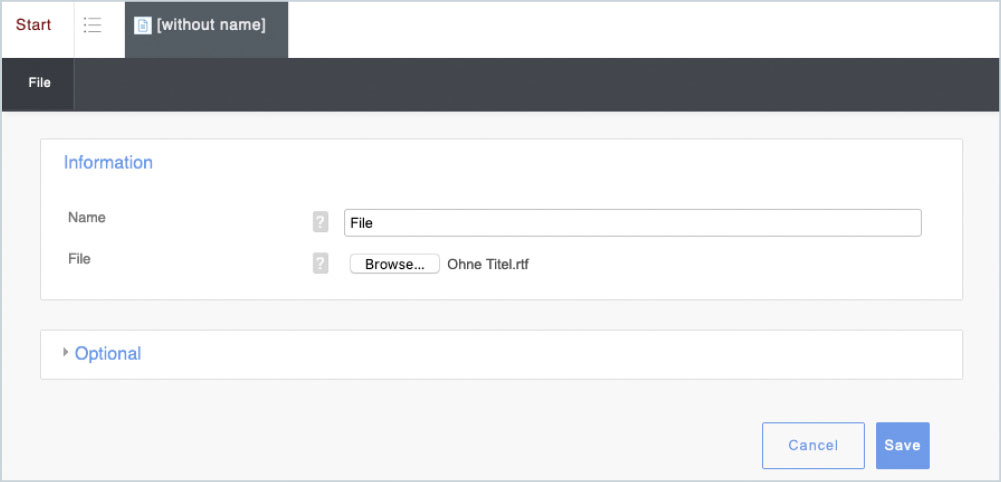Click the Optional section title

coord(108,354)
